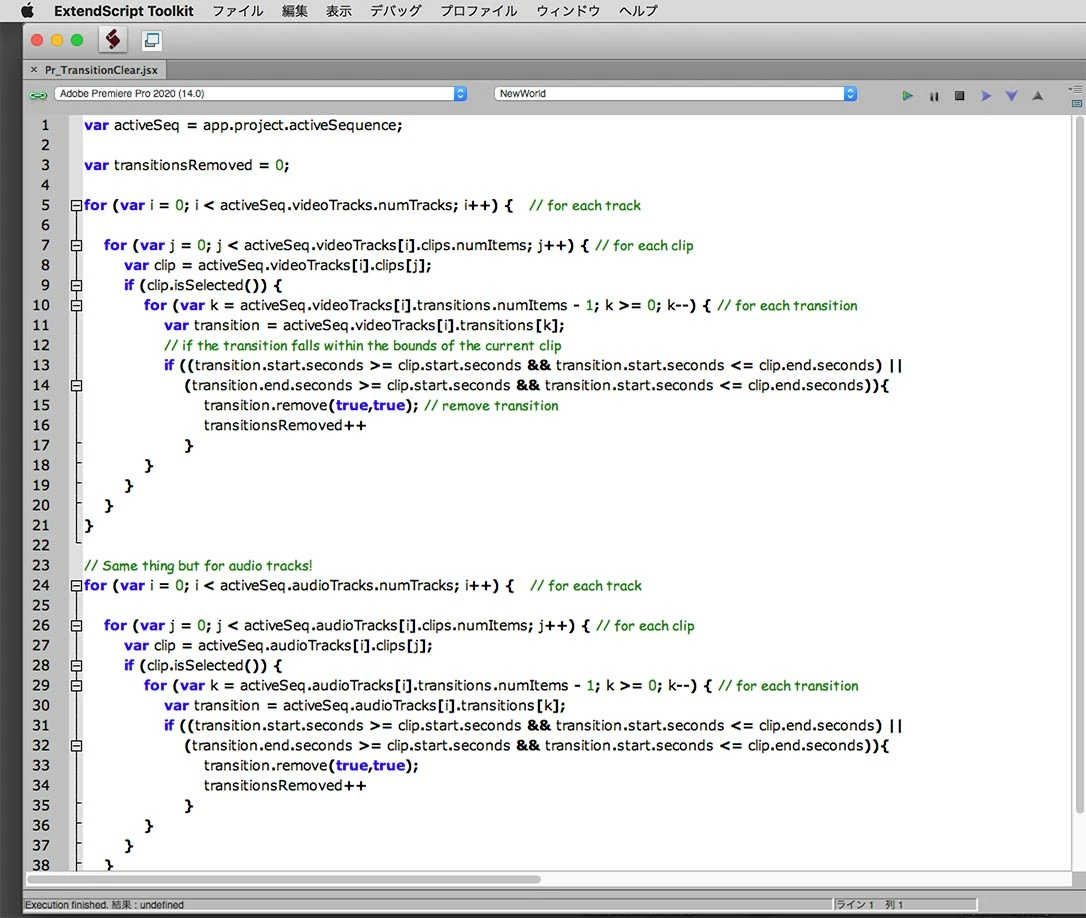Collapse the fold at line 9
This screenshot has height=918, width=1086.
pos(76,285)
